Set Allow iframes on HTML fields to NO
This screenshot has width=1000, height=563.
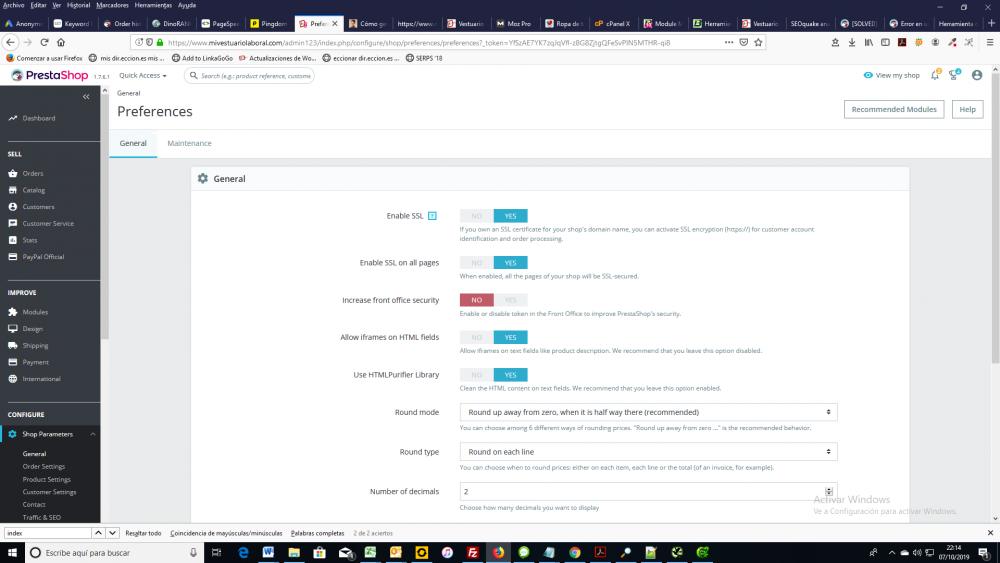point(476,337)
